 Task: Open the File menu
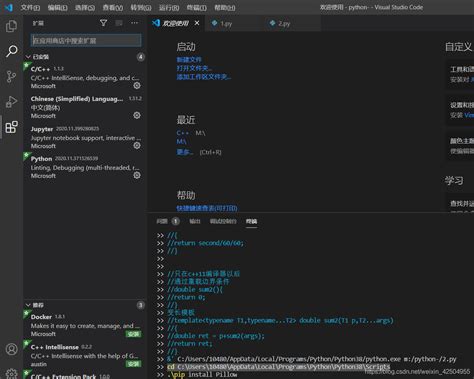[x=30, y=7]
